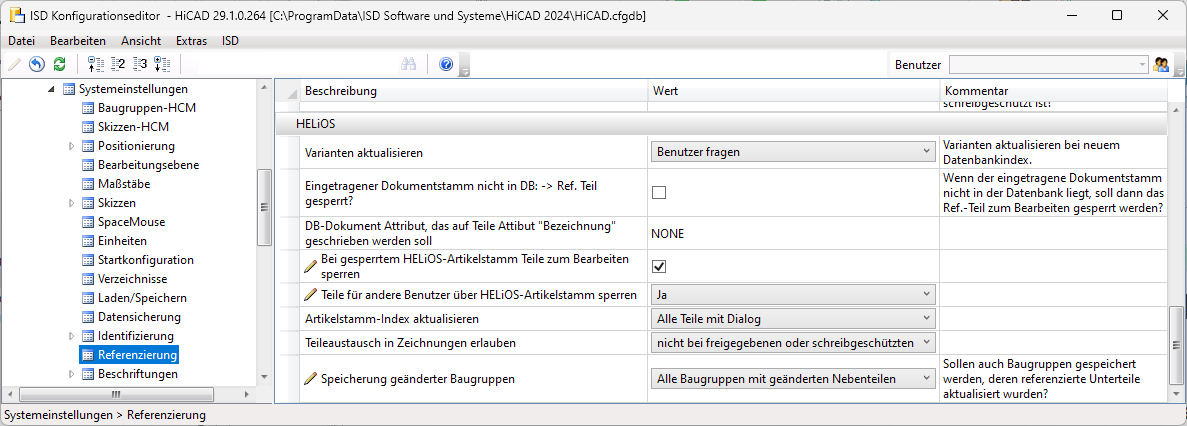Click the table icon of Skizzen-HCM
Viewport: 1187px width, 426px height.
[87, 127]
